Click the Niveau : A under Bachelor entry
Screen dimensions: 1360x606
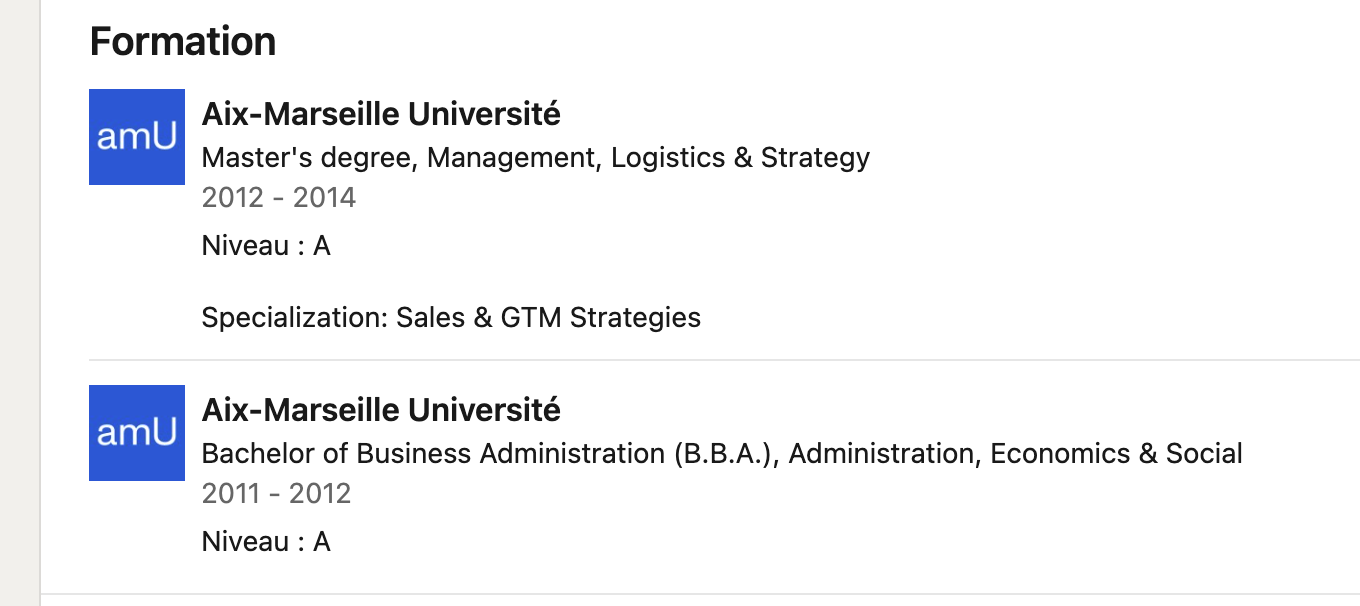pyautogui.click(x=266, y=542)
